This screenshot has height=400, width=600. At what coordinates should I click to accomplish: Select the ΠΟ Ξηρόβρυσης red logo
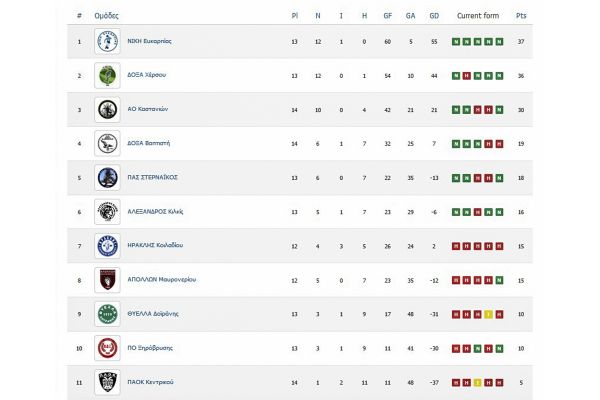pyautogui.click(x=107, y=348)
